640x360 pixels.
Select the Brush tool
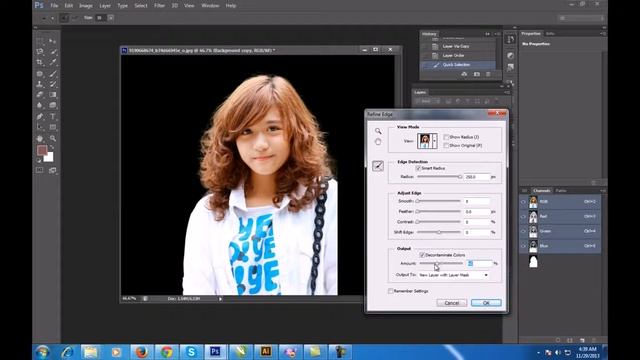53,73
